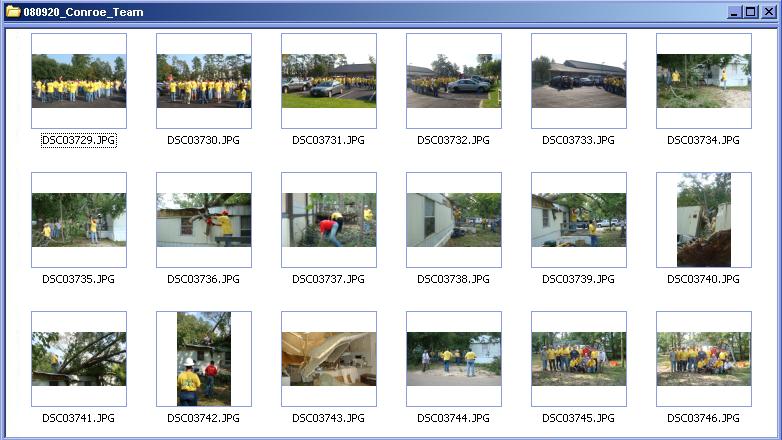The height and width of the screenshot is (440, 782).
Task: Click the filename label DSC03734.JPG
Action: 704,140
